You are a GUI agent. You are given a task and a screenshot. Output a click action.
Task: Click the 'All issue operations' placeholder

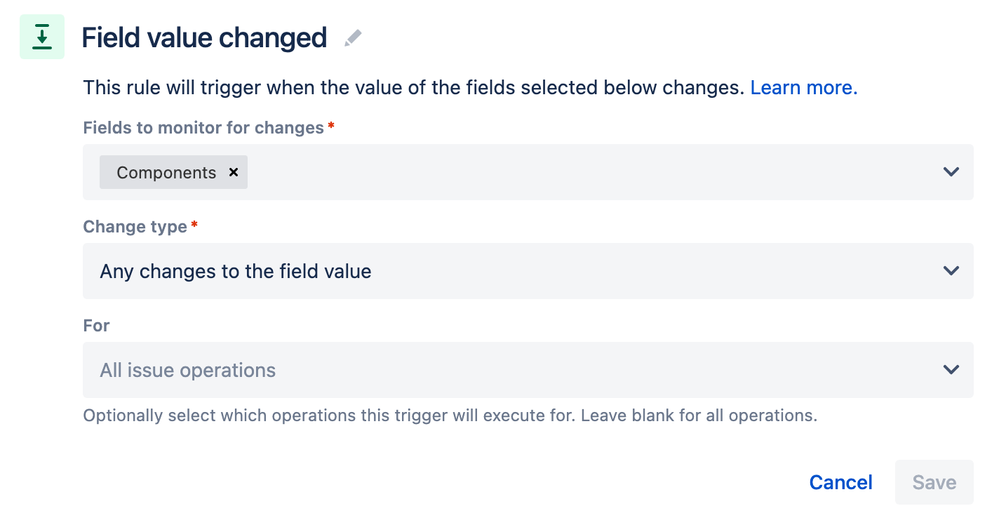pyautogui.click(x=188, y=370)
